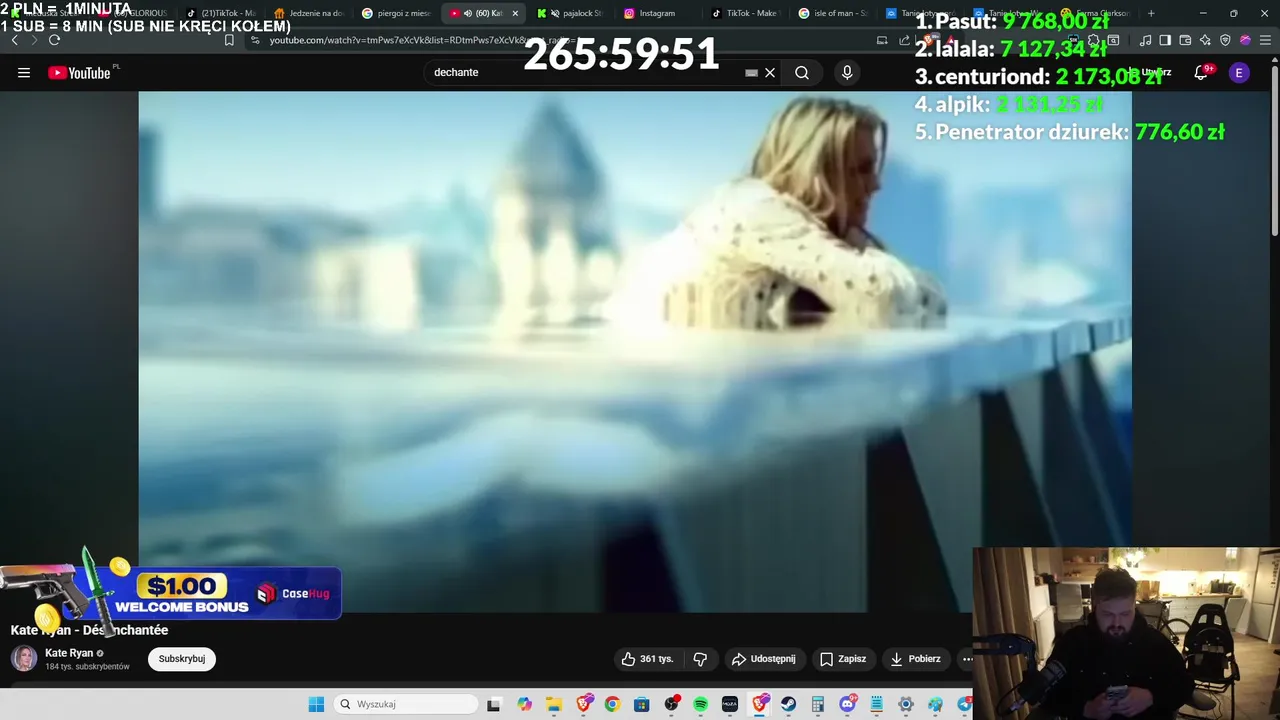Switch to the 'pajalock' tab
The width and height of the screenshot is (1280, 720).
[x=570, y=13]
